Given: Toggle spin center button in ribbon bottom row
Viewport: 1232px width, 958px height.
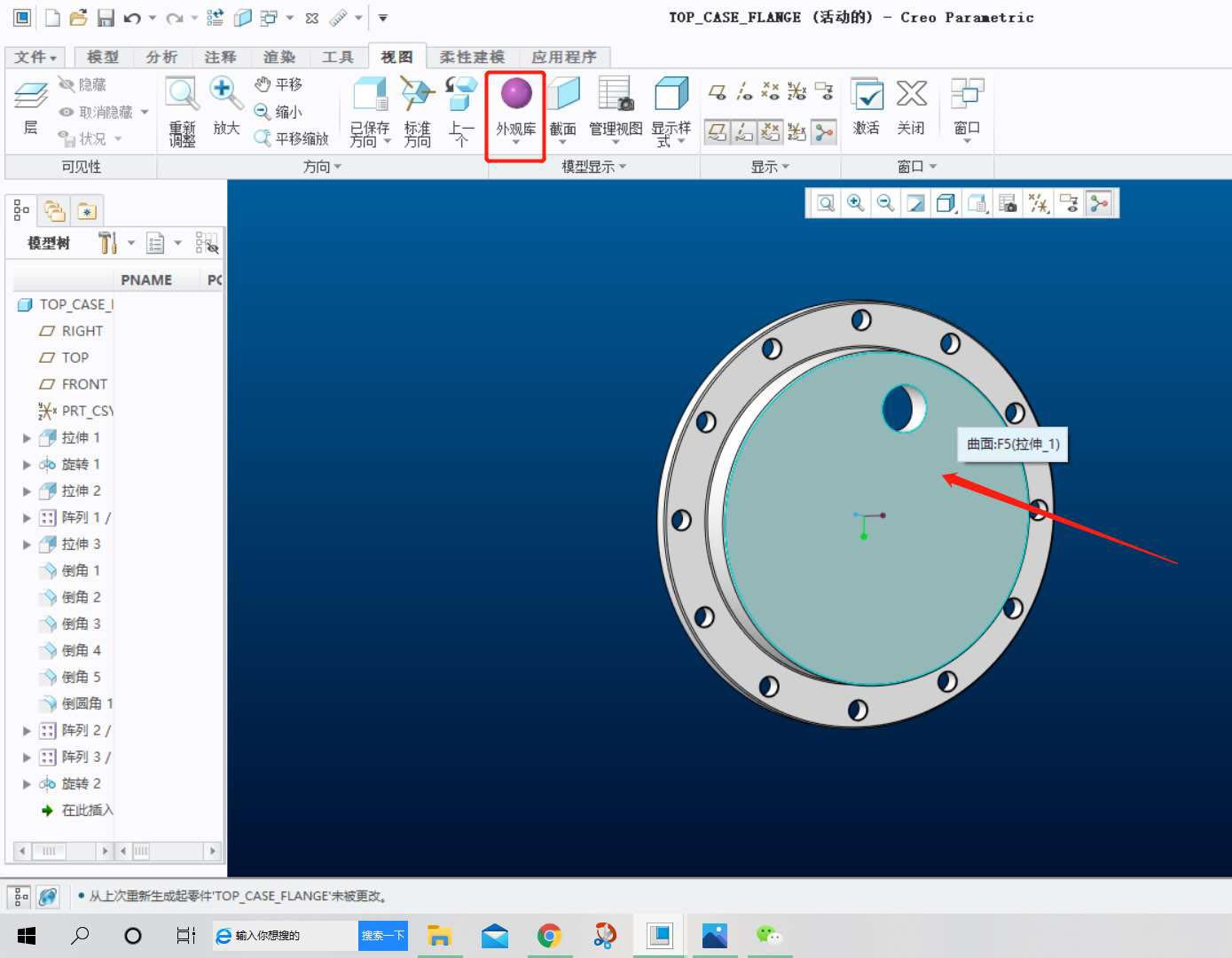Looking at the screenshot, I should pos(824,132).
